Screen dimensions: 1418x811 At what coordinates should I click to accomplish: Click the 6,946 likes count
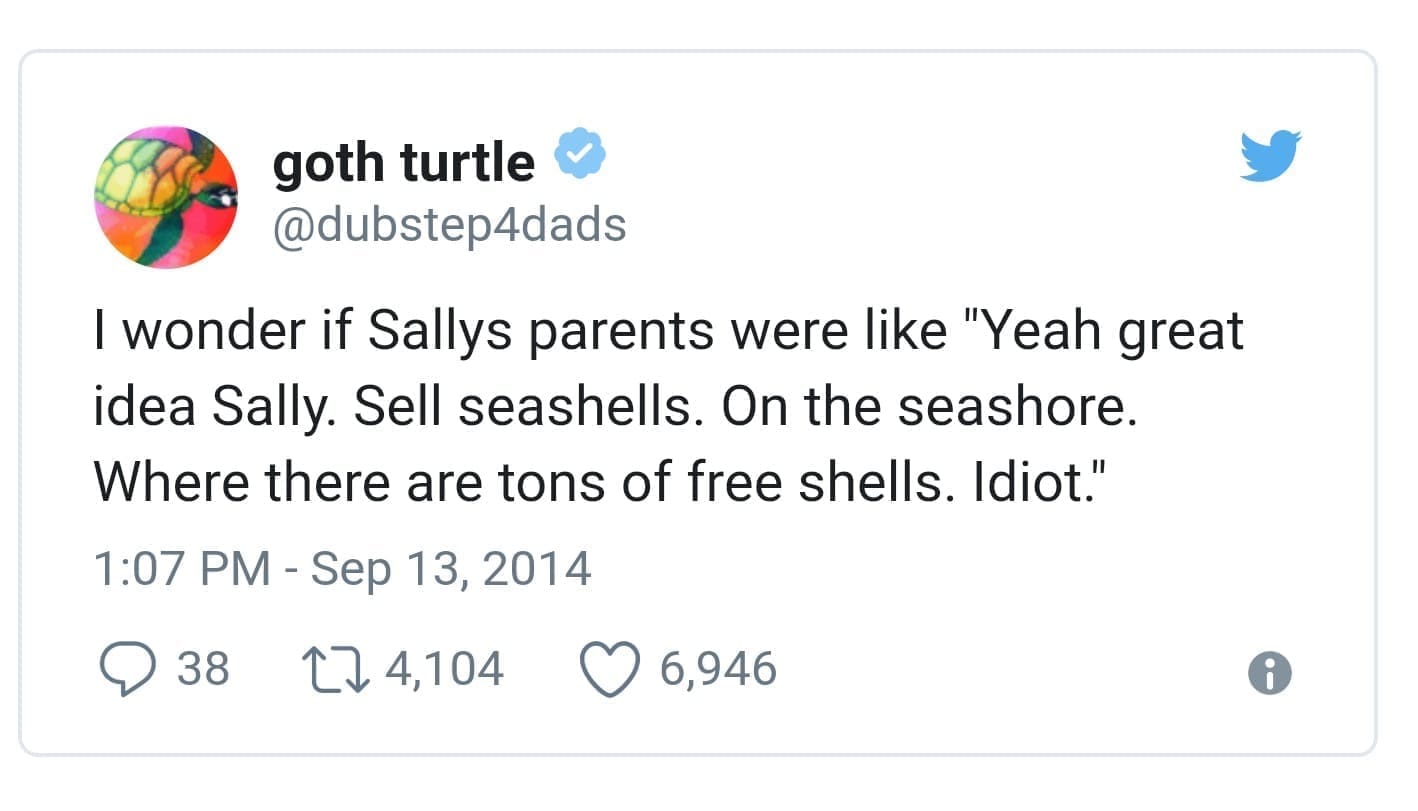[717, 669]
